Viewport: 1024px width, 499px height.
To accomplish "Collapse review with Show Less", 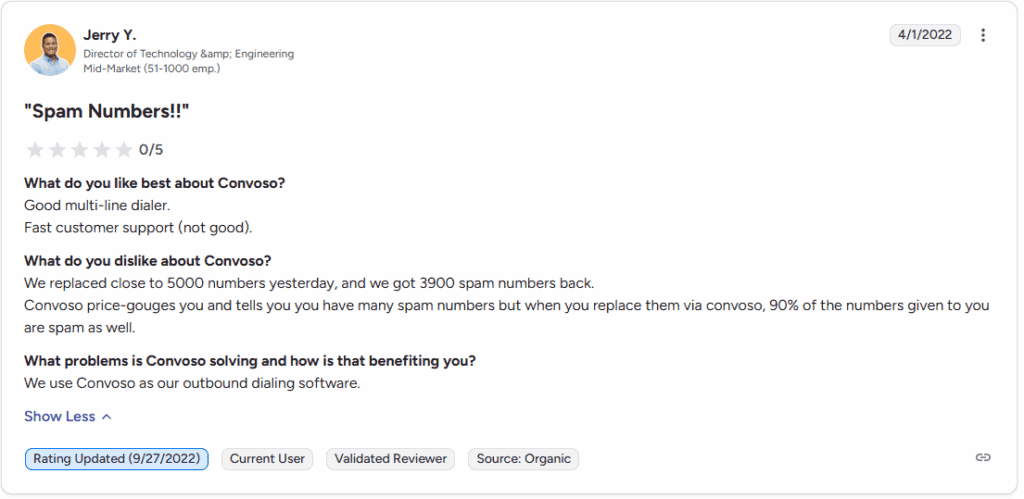I will tap(60, 416).
